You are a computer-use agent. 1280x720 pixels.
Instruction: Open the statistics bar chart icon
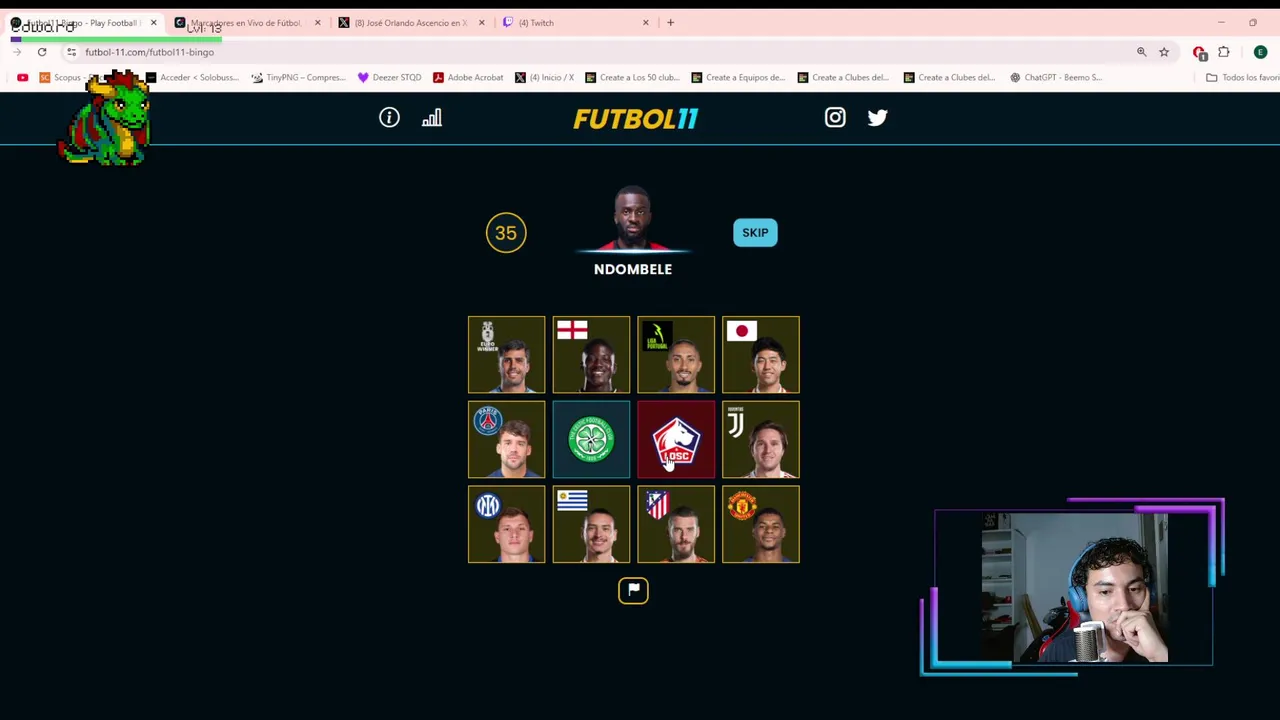point(432,118)
